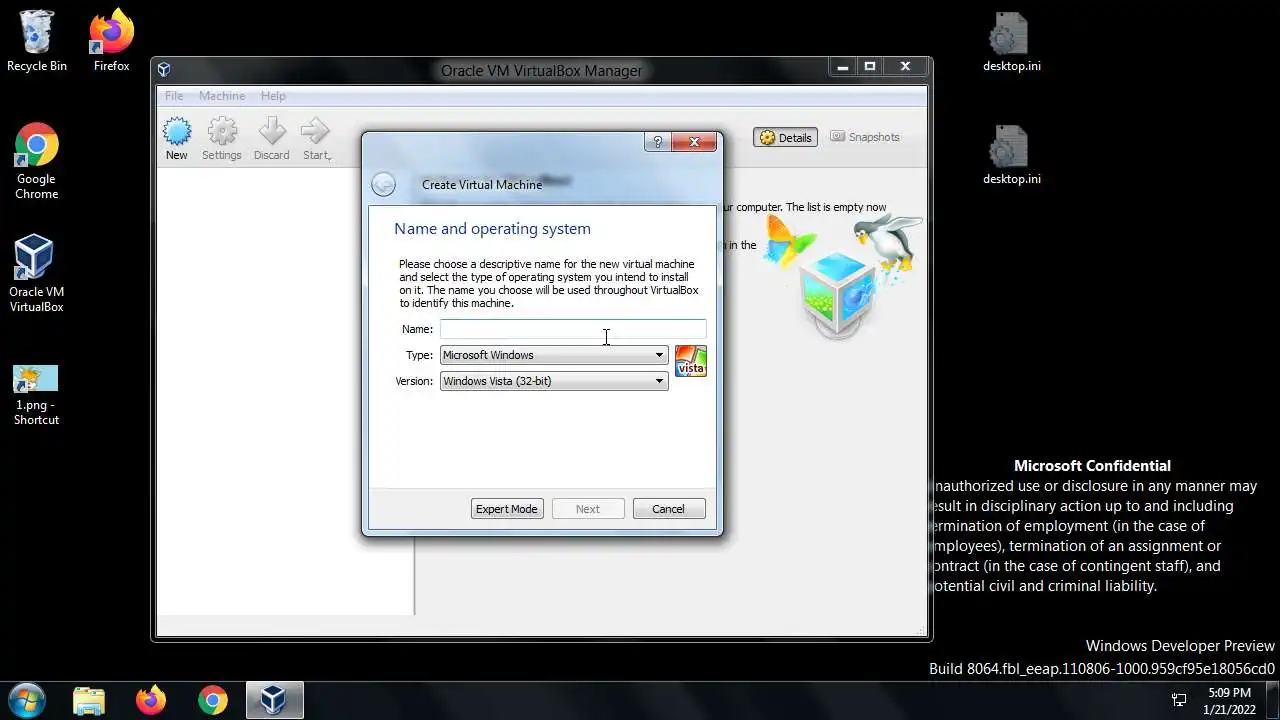The image size is (1280, 720).
Task: Close the Create Virtual Machine dialog
Action: click(x=694, y=142)
